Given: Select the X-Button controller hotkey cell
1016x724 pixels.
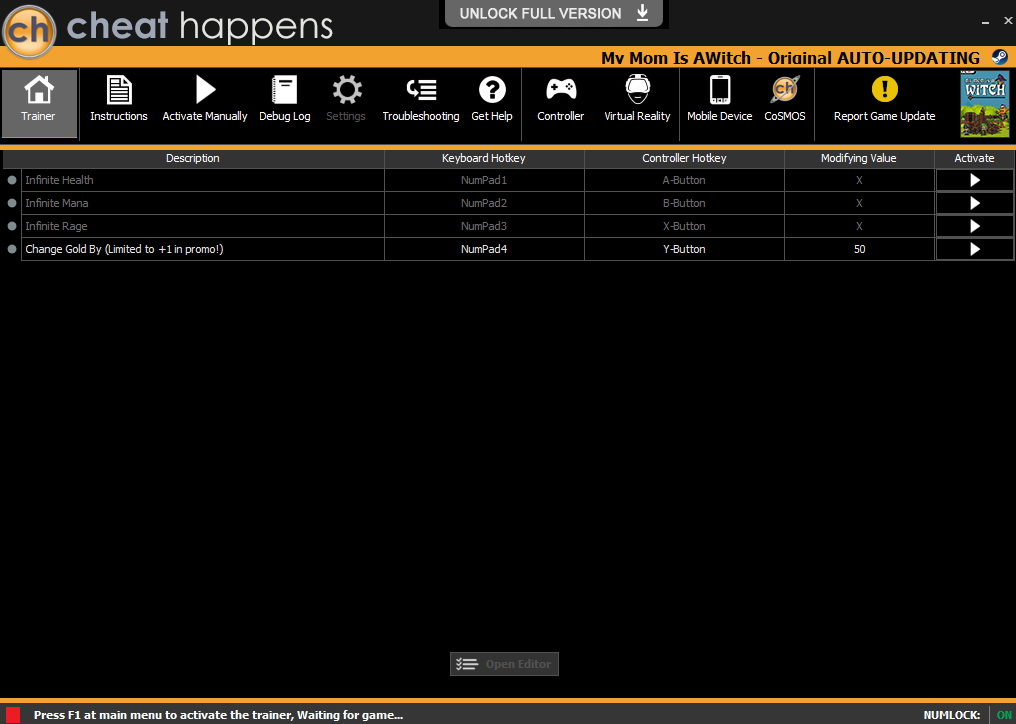Looking at the screenshot, I should (684, 226).
